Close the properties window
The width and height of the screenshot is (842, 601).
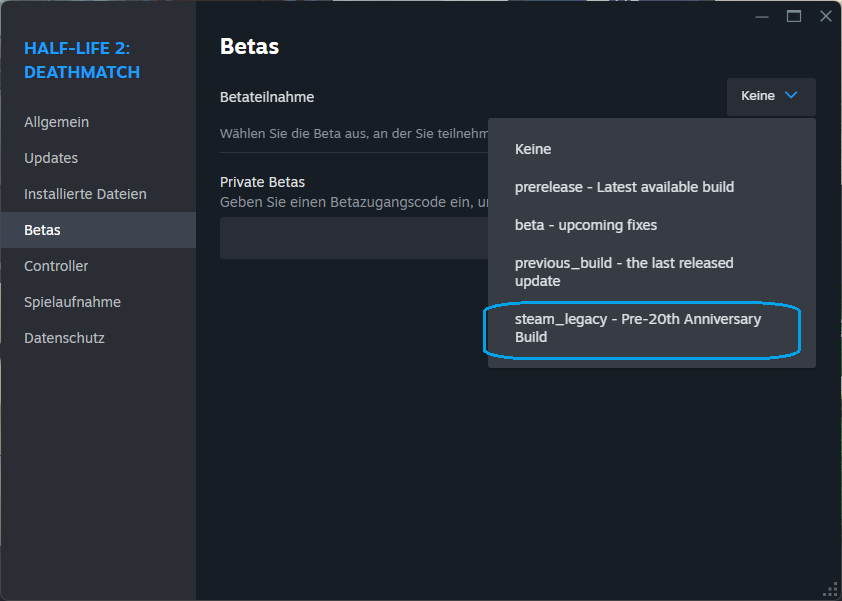825,16
